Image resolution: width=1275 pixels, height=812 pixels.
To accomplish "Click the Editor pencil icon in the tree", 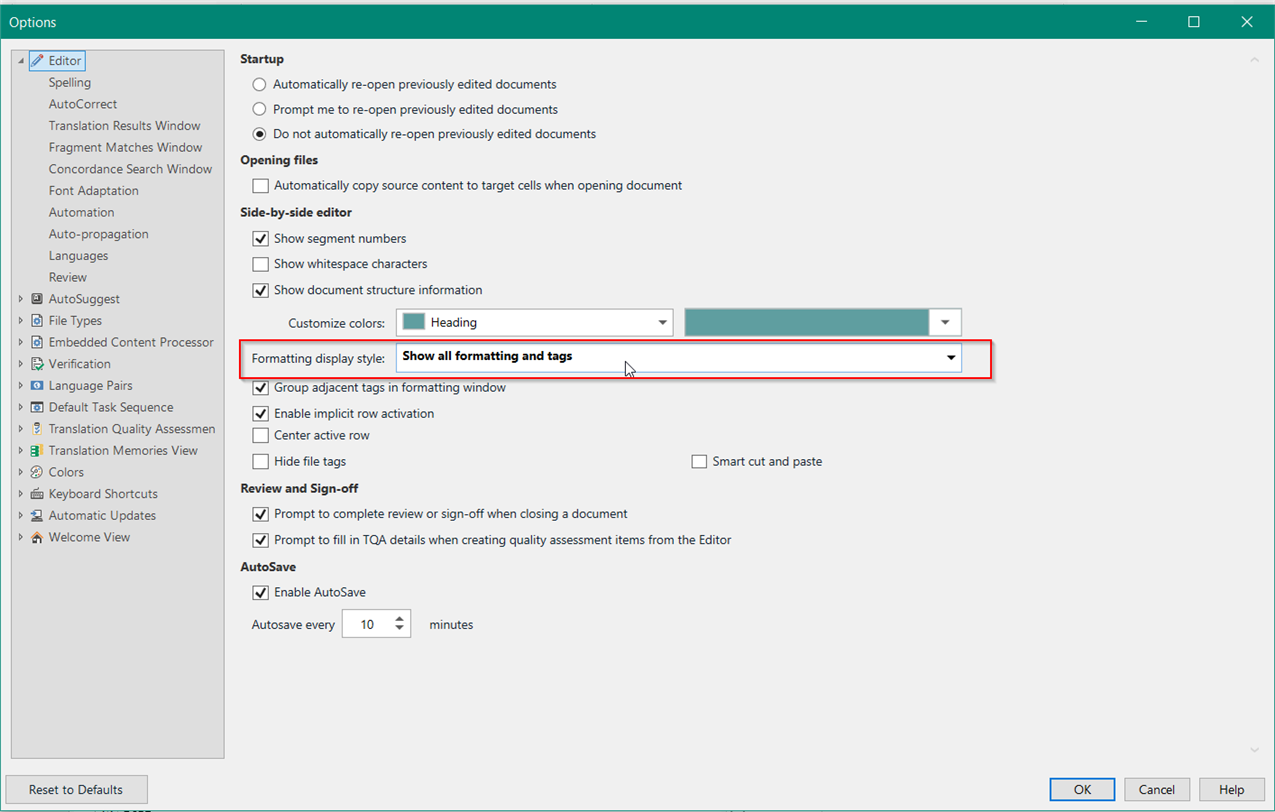I will 38,61.
